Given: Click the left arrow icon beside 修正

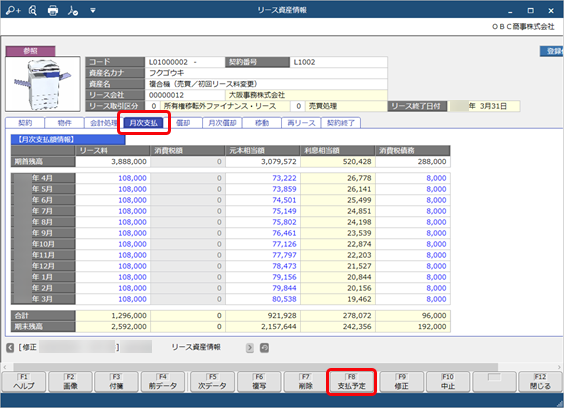Looking at the screenshot, I should click(10, 348).
